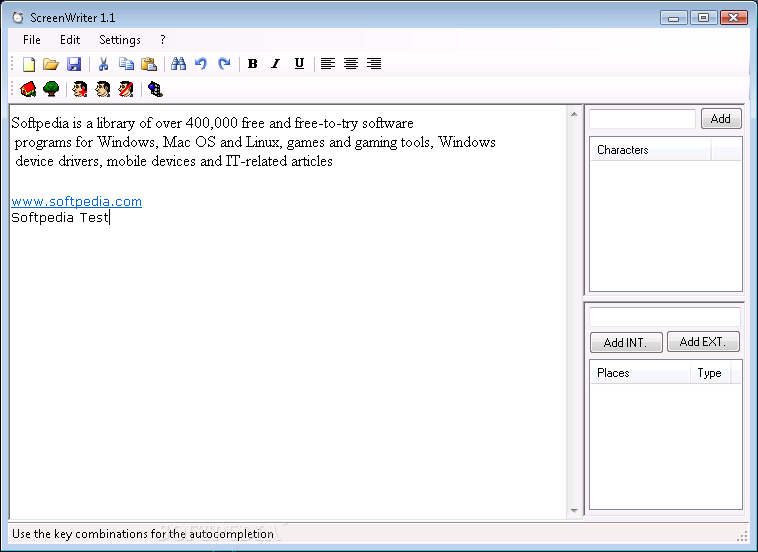Close the ScreenWriter window

[x=734, y=18]
